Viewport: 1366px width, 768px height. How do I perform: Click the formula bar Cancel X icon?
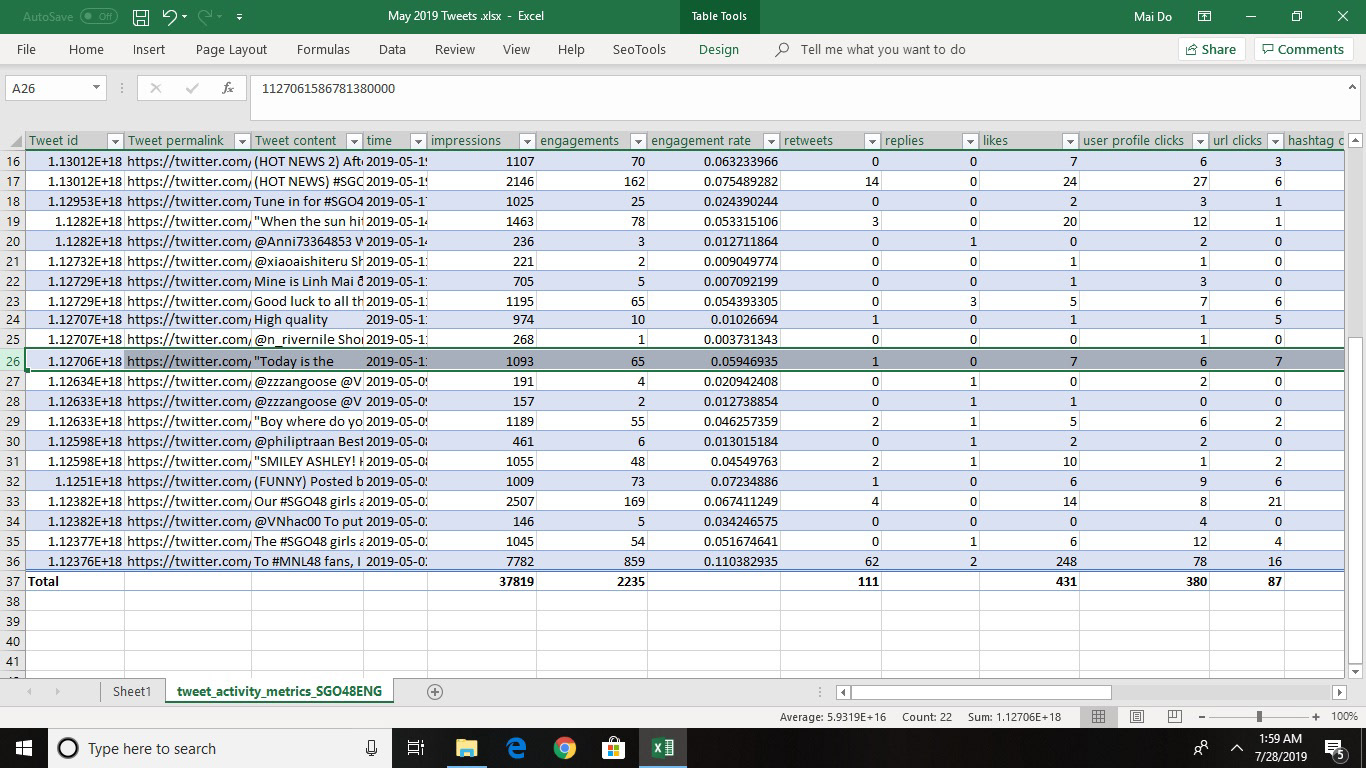coord(155,88)
